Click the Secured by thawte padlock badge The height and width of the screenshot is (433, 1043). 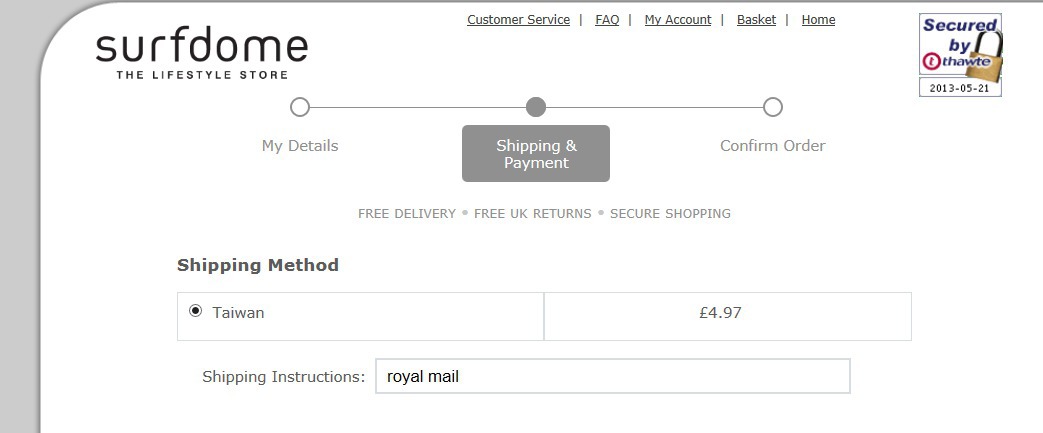coord(960,54)
